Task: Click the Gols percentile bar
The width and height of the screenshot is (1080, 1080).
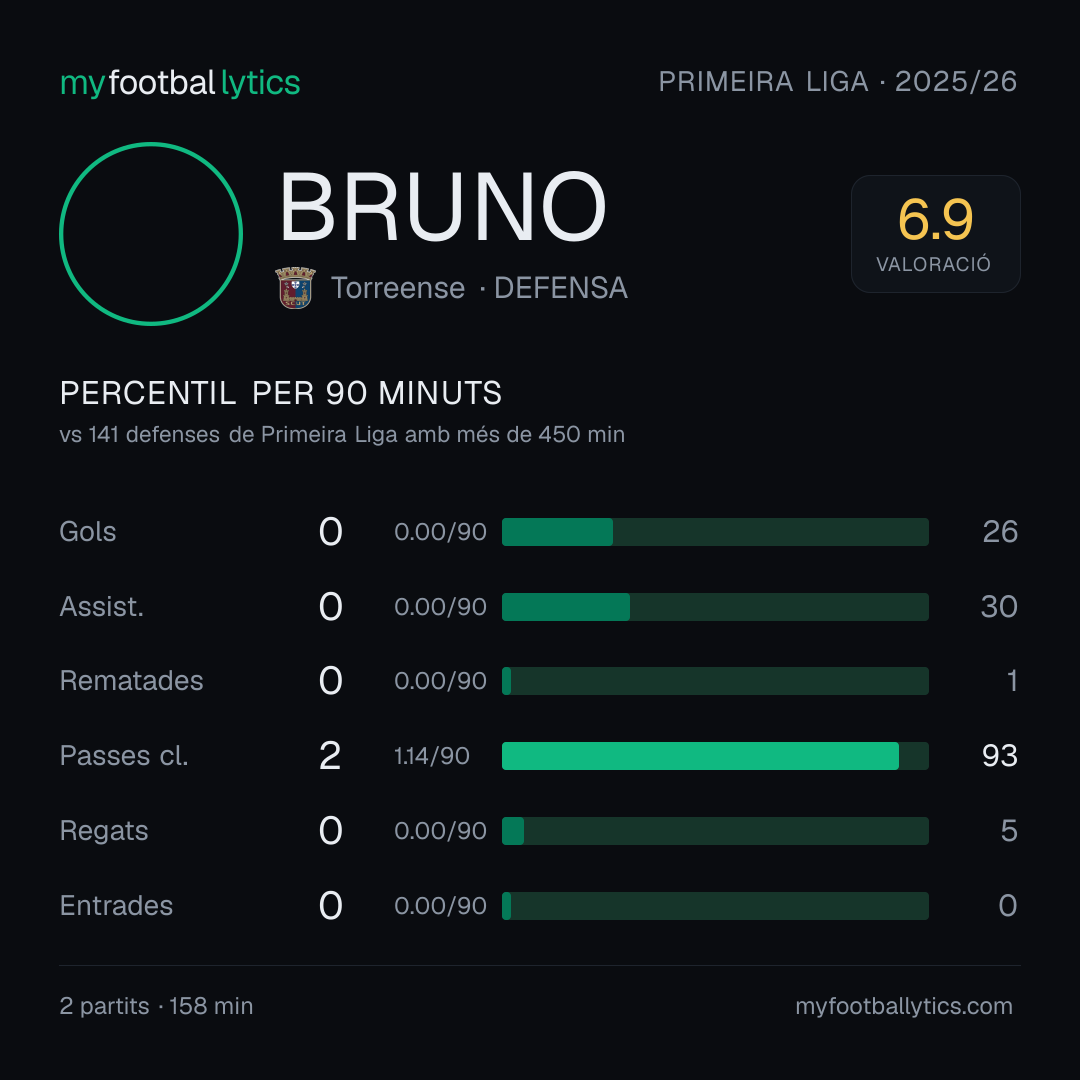Action: tap(715, 532)
